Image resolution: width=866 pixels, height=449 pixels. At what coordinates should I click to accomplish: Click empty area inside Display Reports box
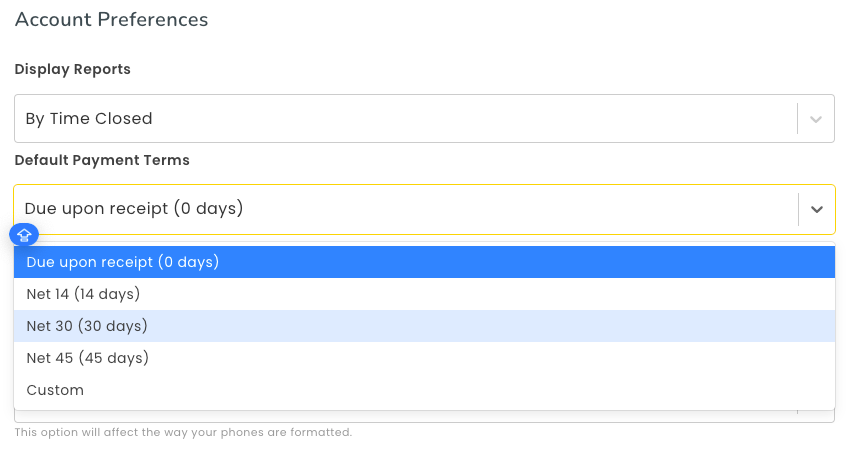475,118
